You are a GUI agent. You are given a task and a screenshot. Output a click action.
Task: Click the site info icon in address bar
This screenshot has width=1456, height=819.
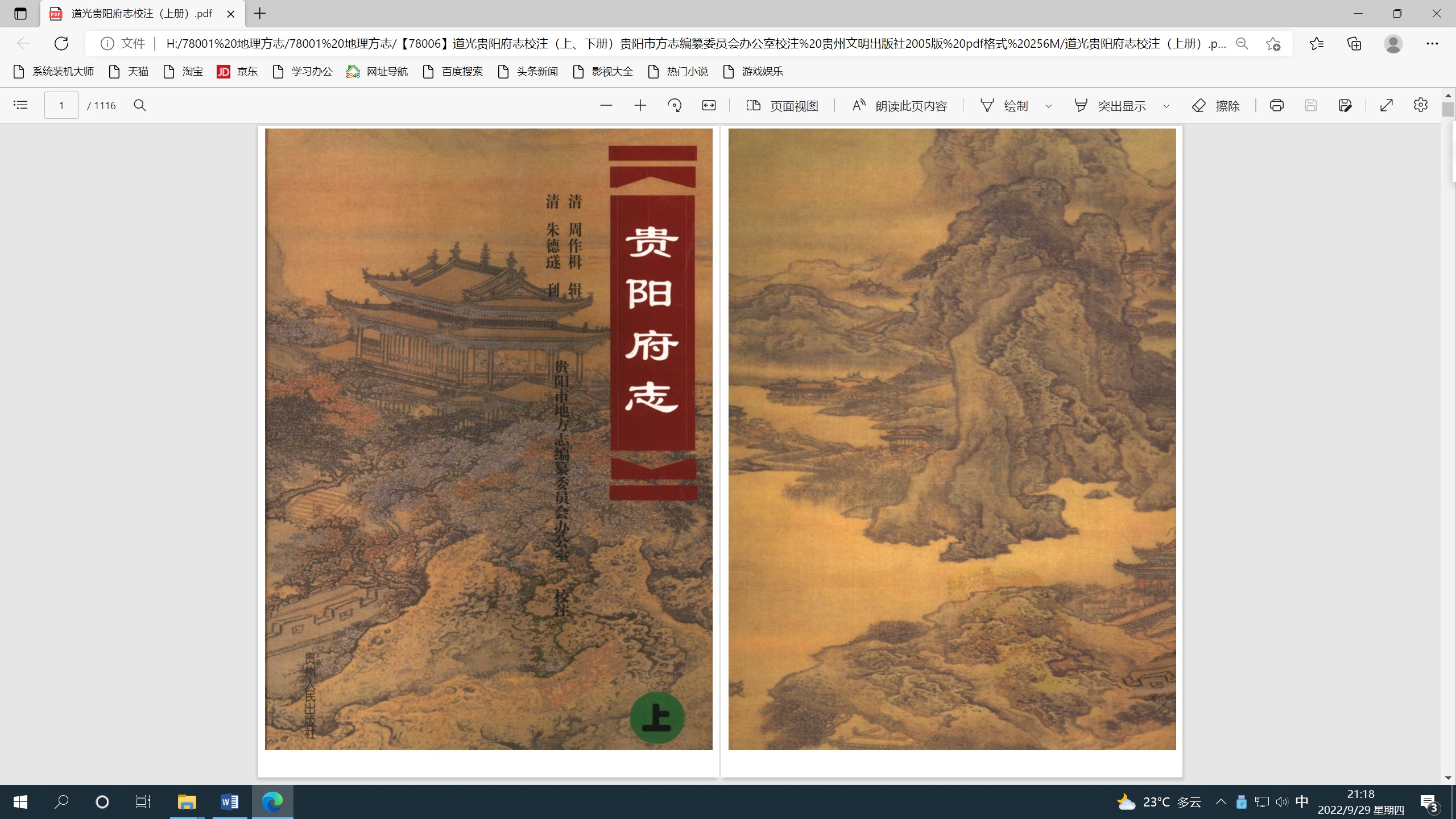pyautogui.click(x=107, y=43)
